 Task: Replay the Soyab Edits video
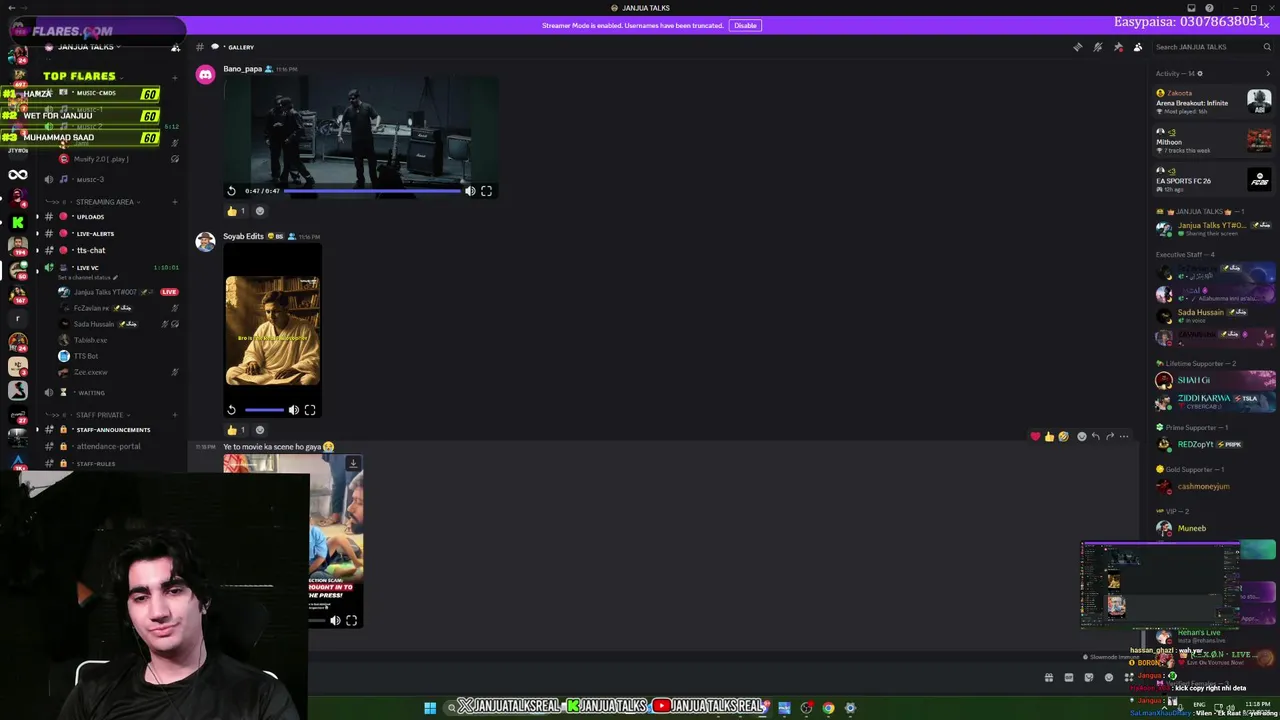231,410
